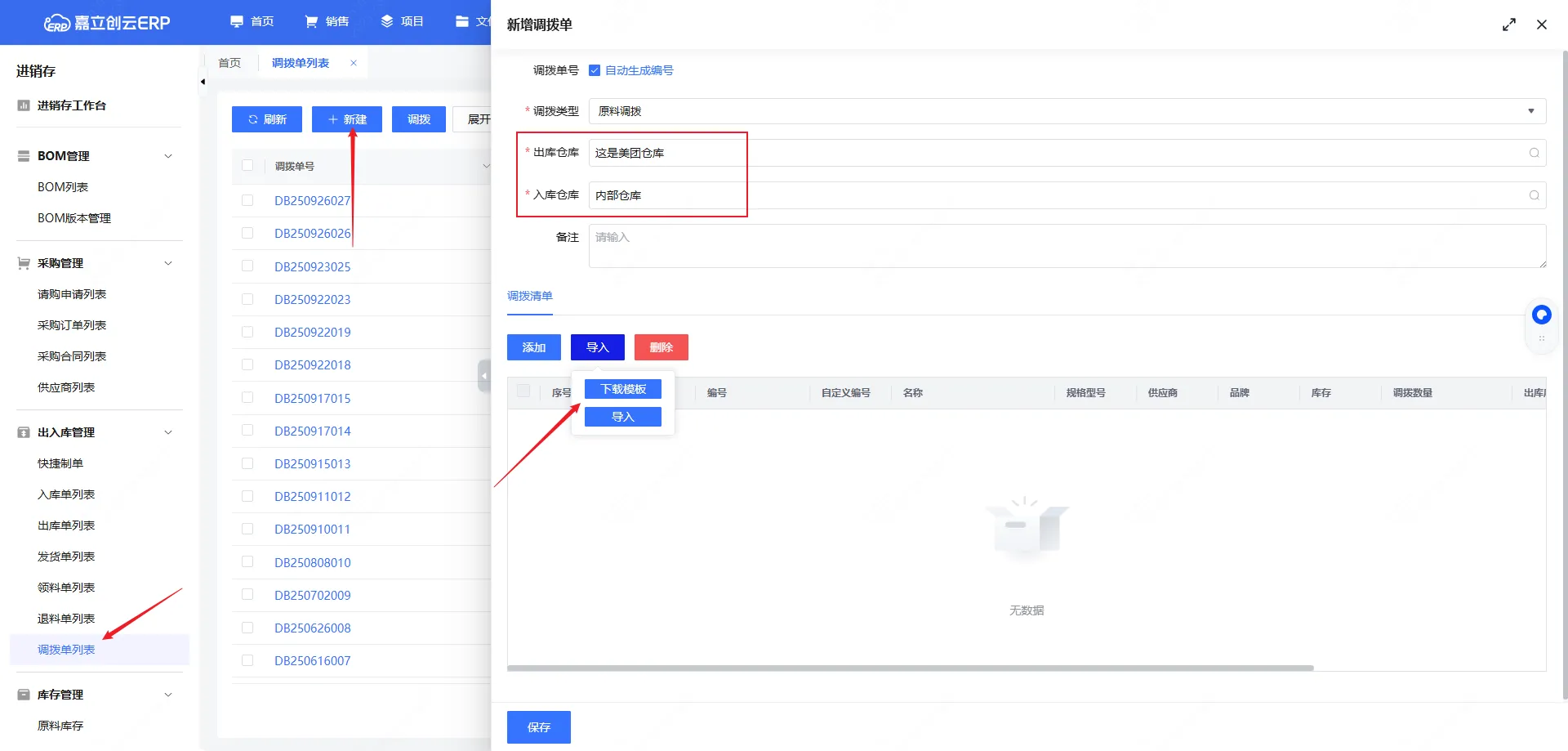Close the 调拨单列表 tab
Viewport: 1568px width, 751px height.
coord(354,63)
